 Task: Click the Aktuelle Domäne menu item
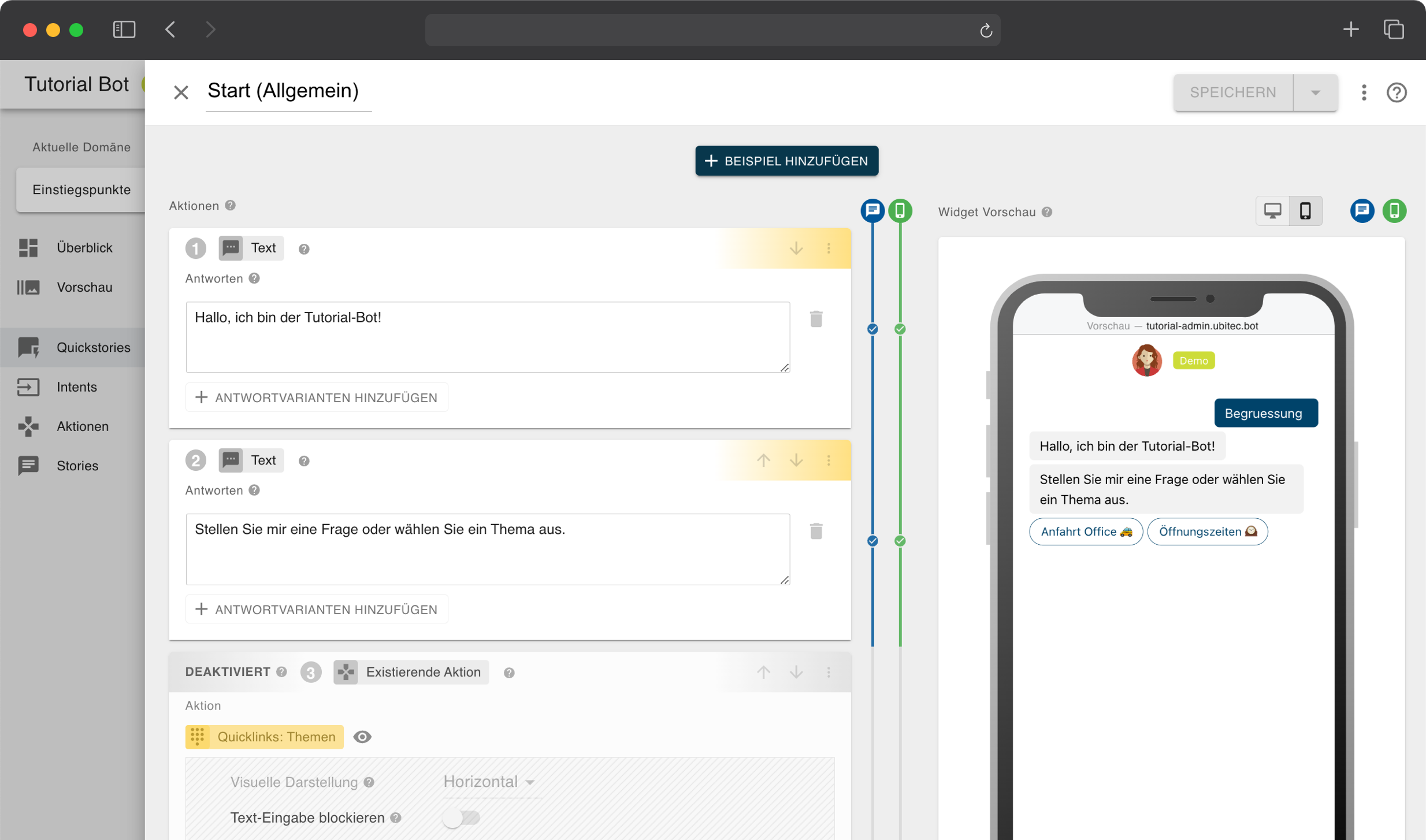point(81,146)
